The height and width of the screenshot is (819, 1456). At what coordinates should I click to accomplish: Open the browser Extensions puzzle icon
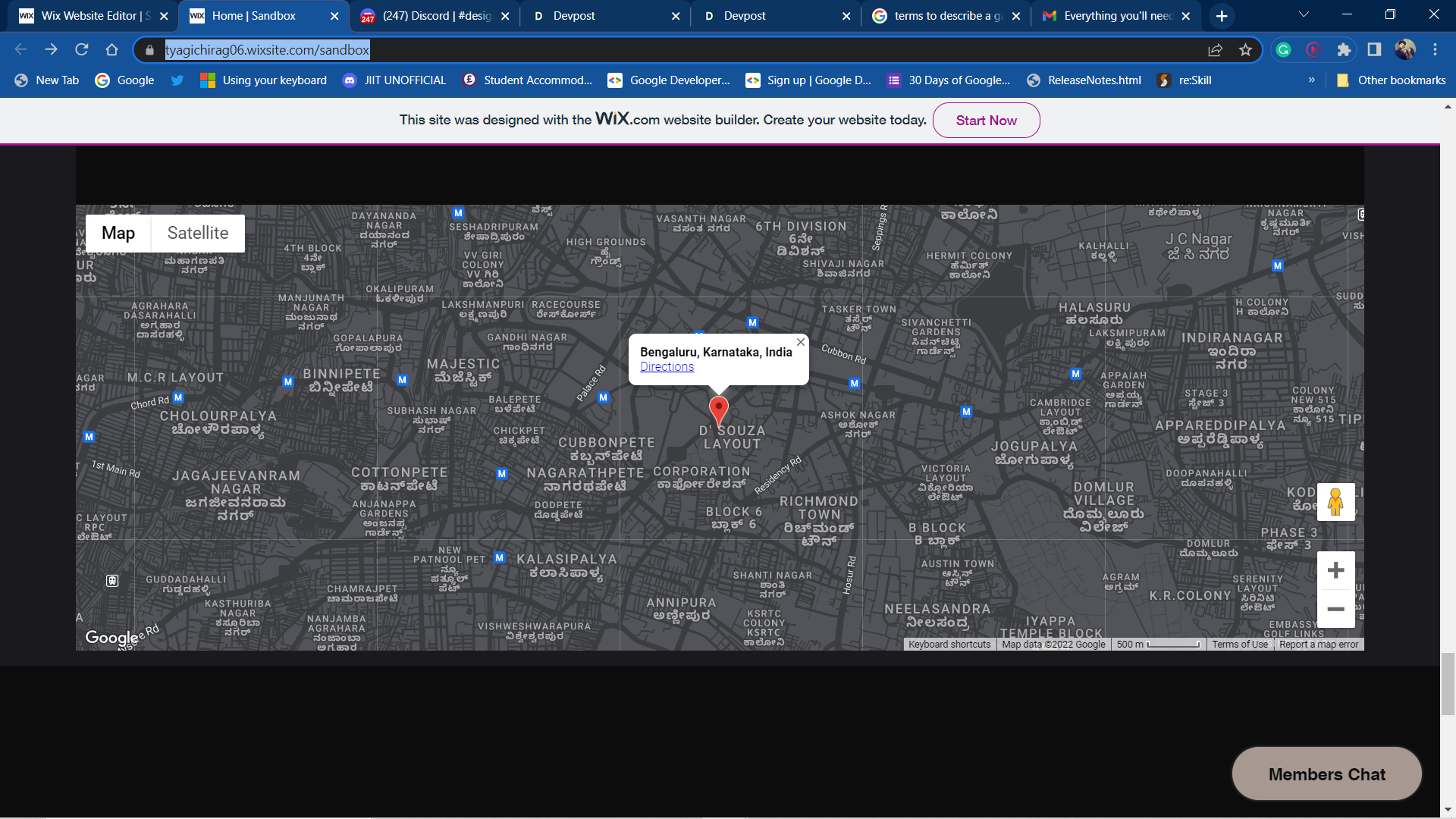[1344, 50]
